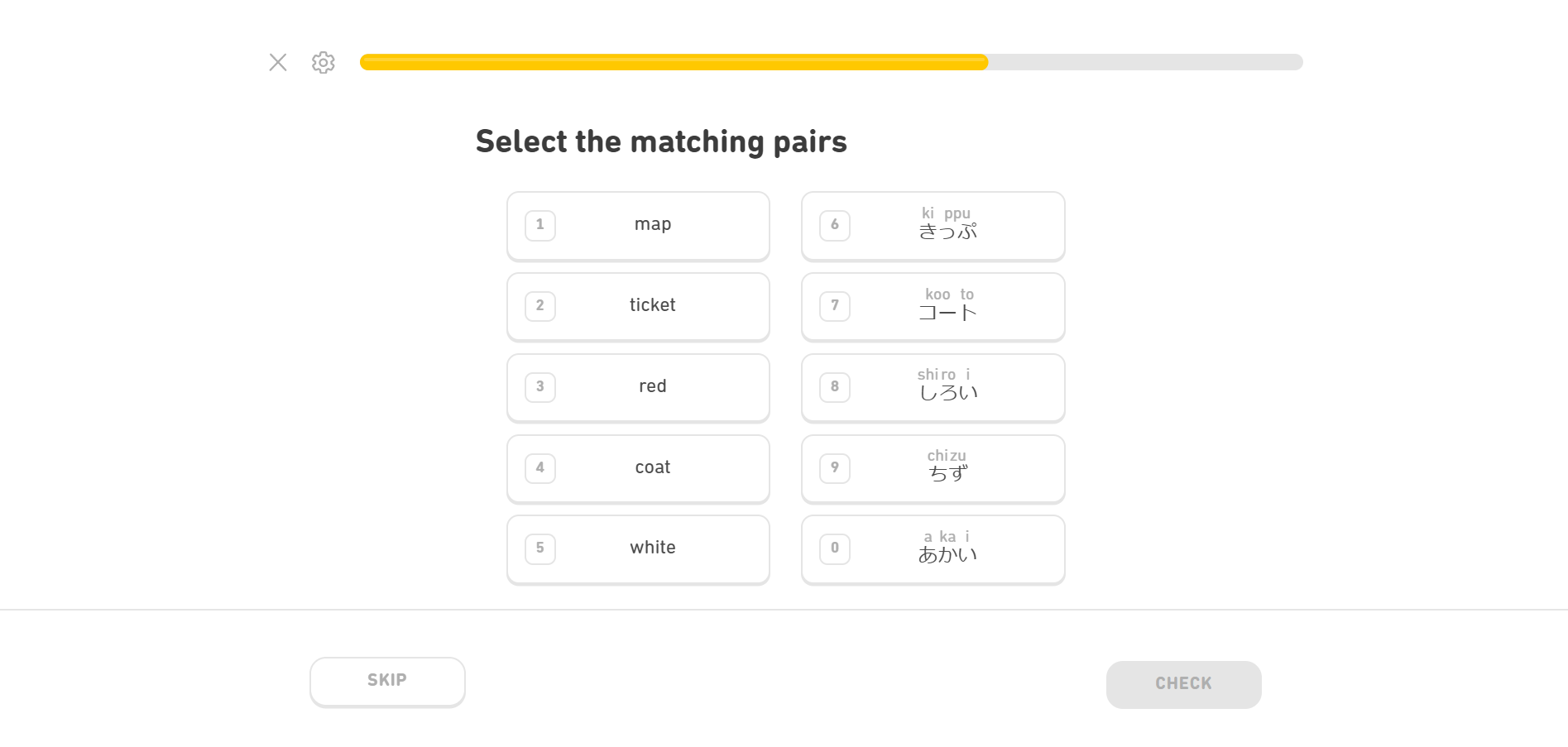Choose the word red

coord(652,386)
